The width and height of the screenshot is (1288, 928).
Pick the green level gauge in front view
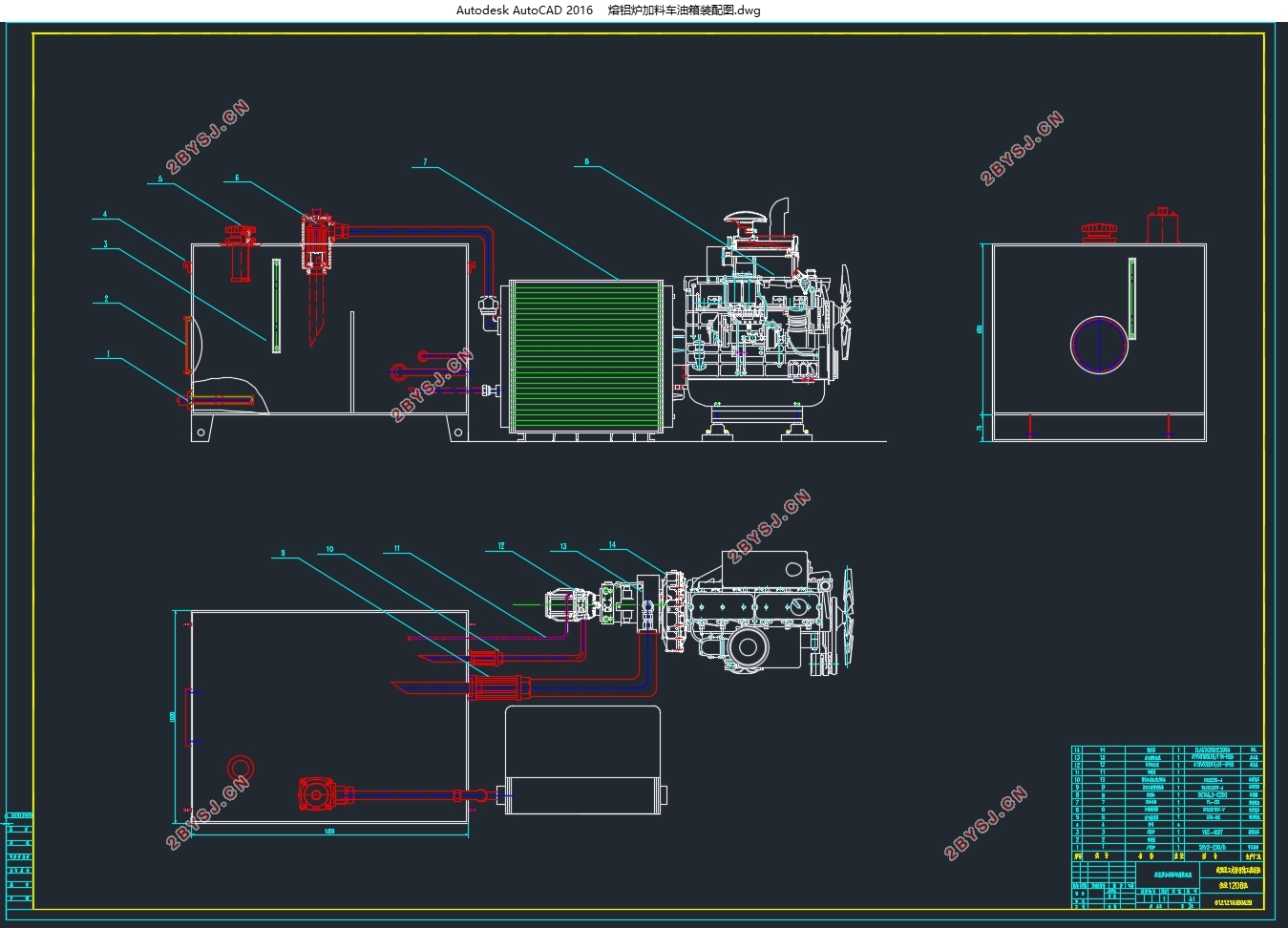(x=277, y=306)
